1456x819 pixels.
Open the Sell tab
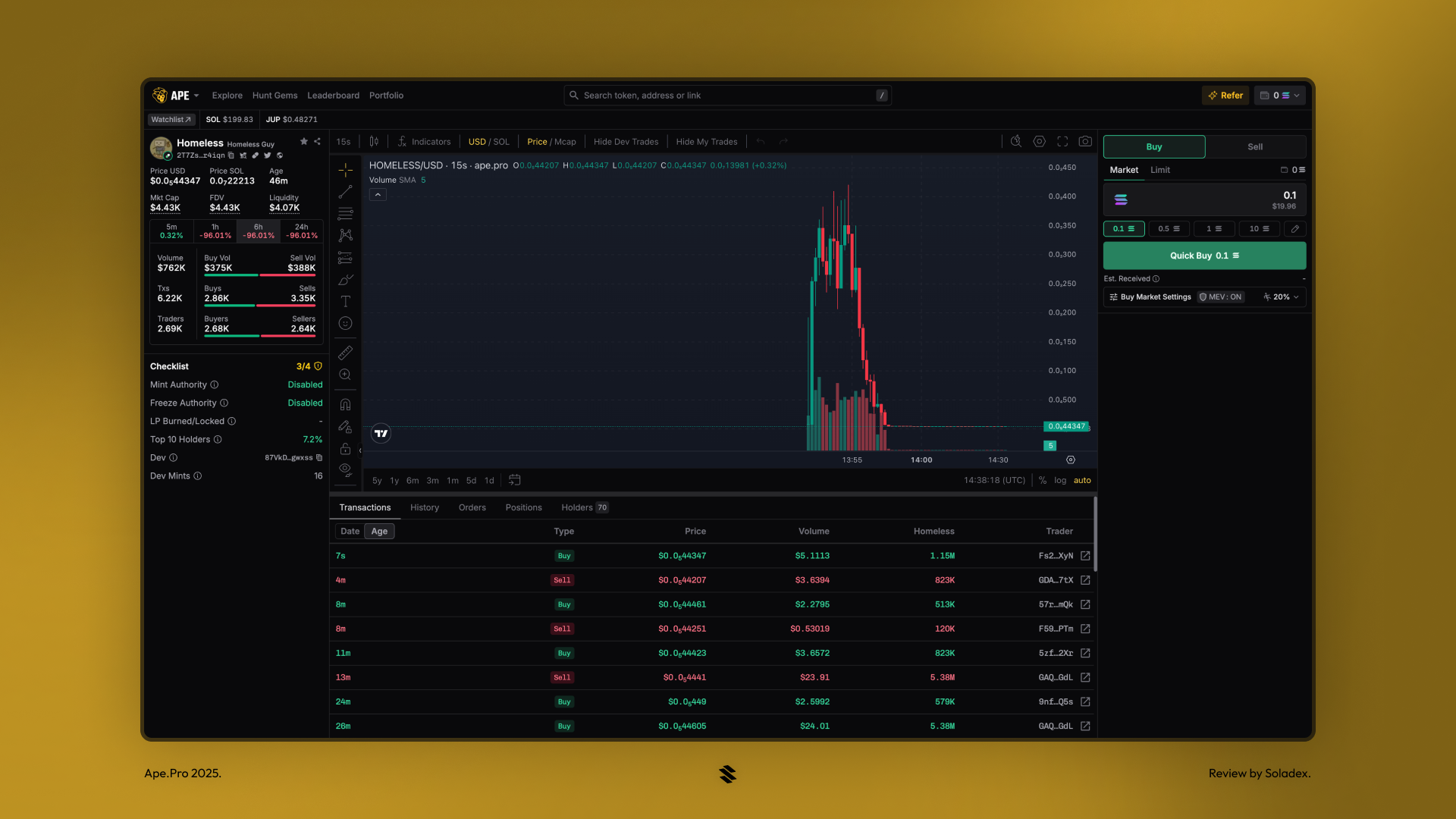(1255, 147)
